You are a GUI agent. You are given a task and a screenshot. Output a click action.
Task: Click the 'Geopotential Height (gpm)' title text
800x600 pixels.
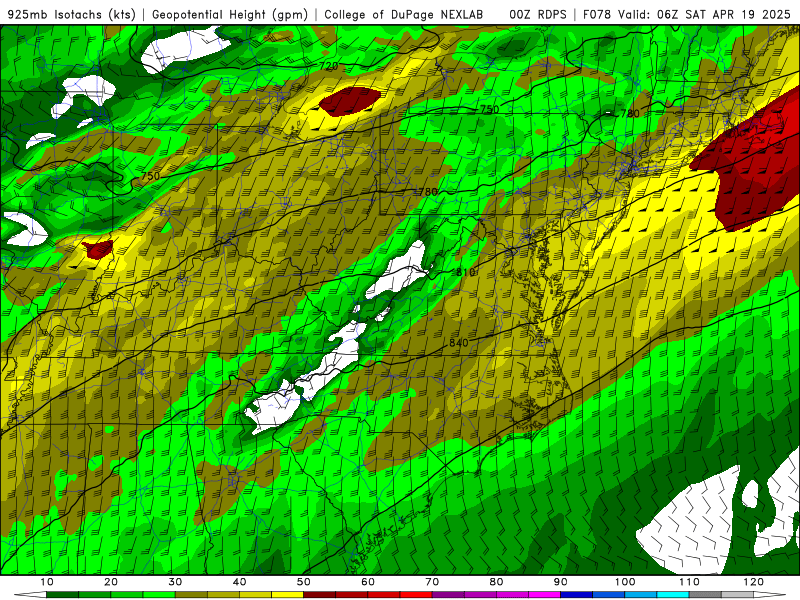pyautogui.click(x=230, y=15)
